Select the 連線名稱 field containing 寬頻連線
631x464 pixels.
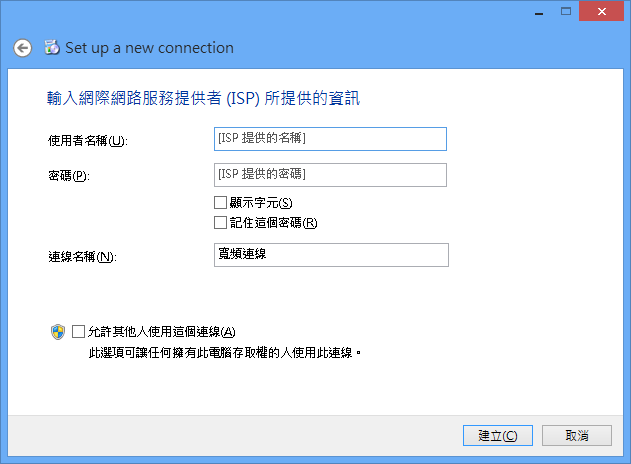click(331, 255)
